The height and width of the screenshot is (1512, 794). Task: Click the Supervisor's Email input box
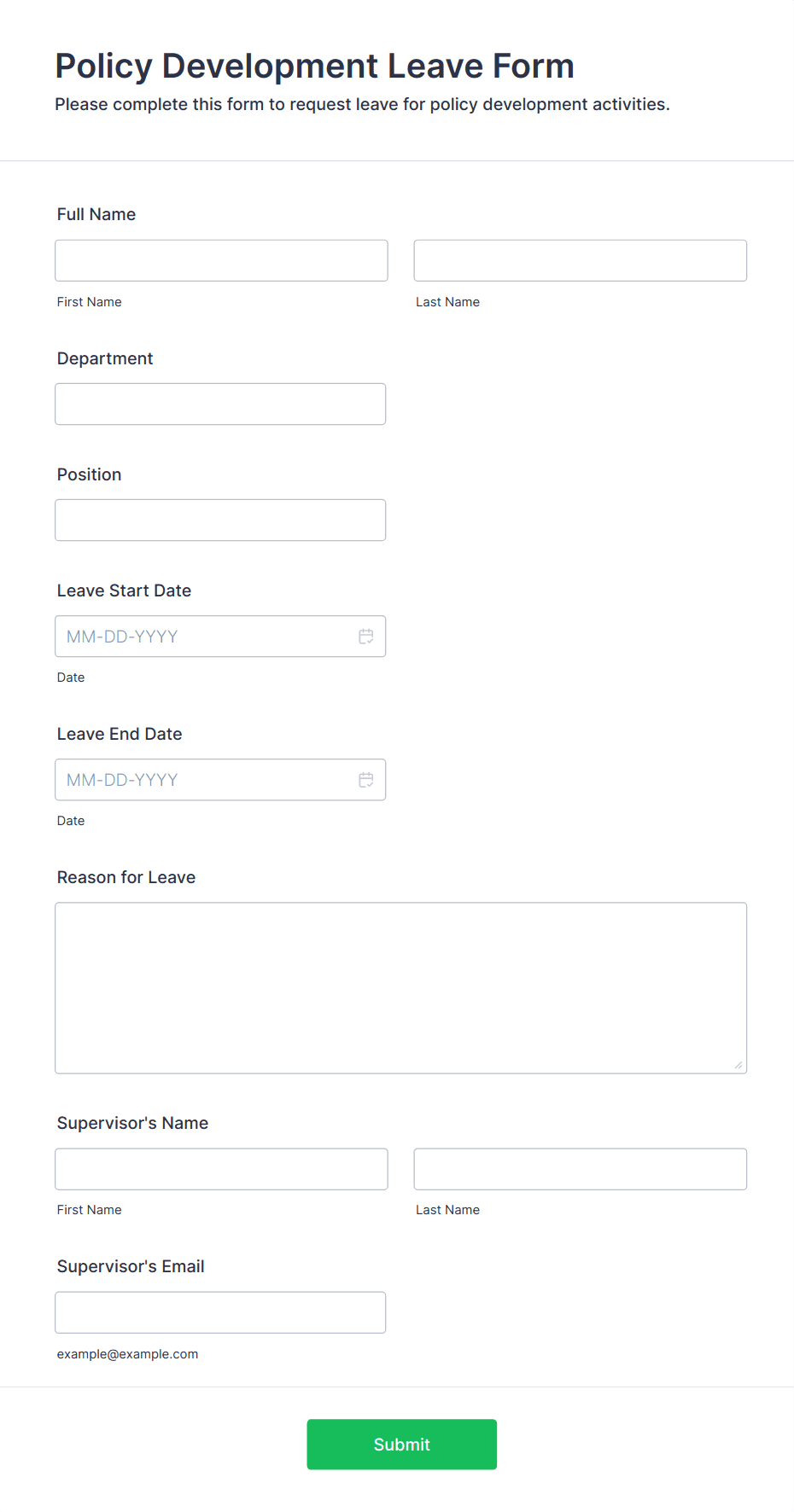click(x=220, y=1312)
